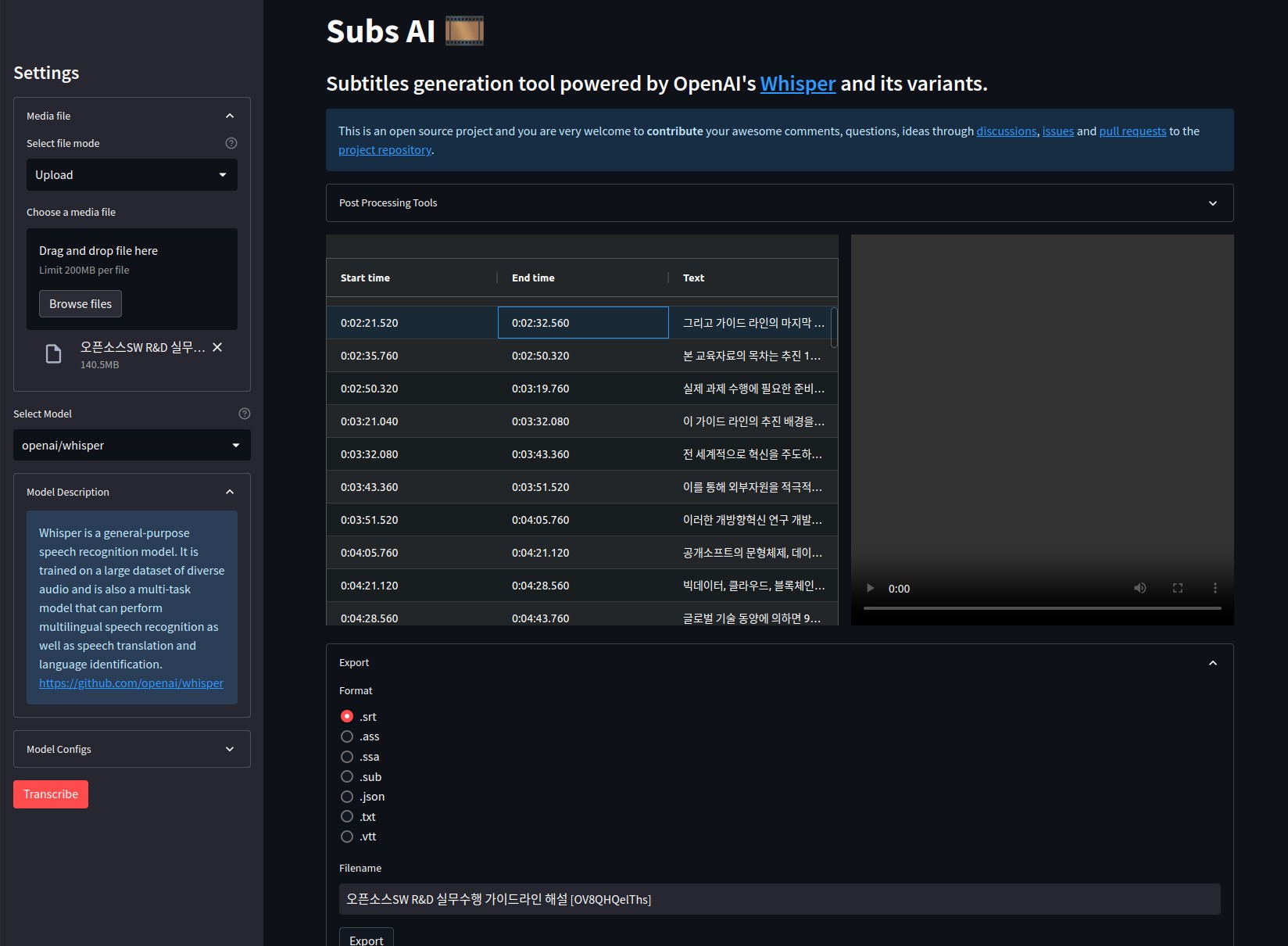Select the End time cell 0:03:19.760
This screenshot has width=1288, height=946.
tap(583, 389)
